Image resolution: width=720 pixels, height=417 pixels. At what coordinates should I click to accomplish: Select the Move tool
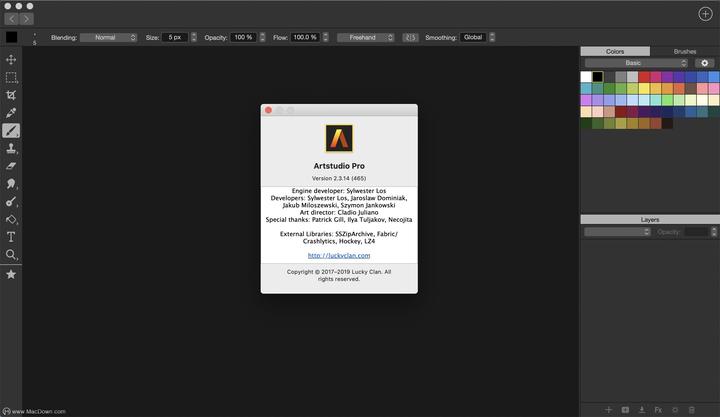coord(11,60)
